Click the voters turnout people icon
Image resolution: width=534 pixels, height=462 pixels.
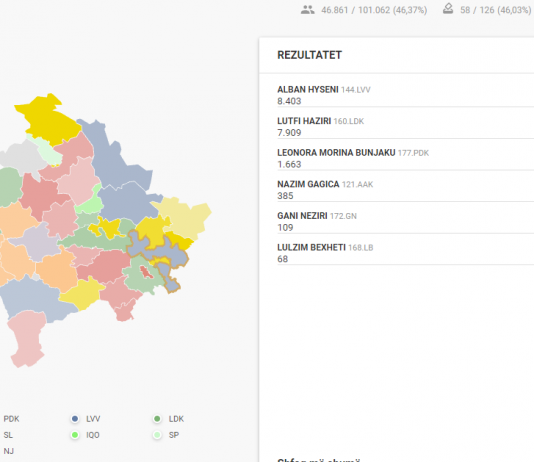[x=308, y=10]
